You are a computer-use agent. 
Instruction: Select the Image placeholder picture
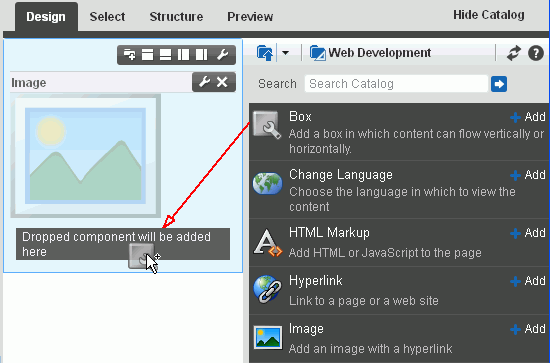[x=86, y=156]
